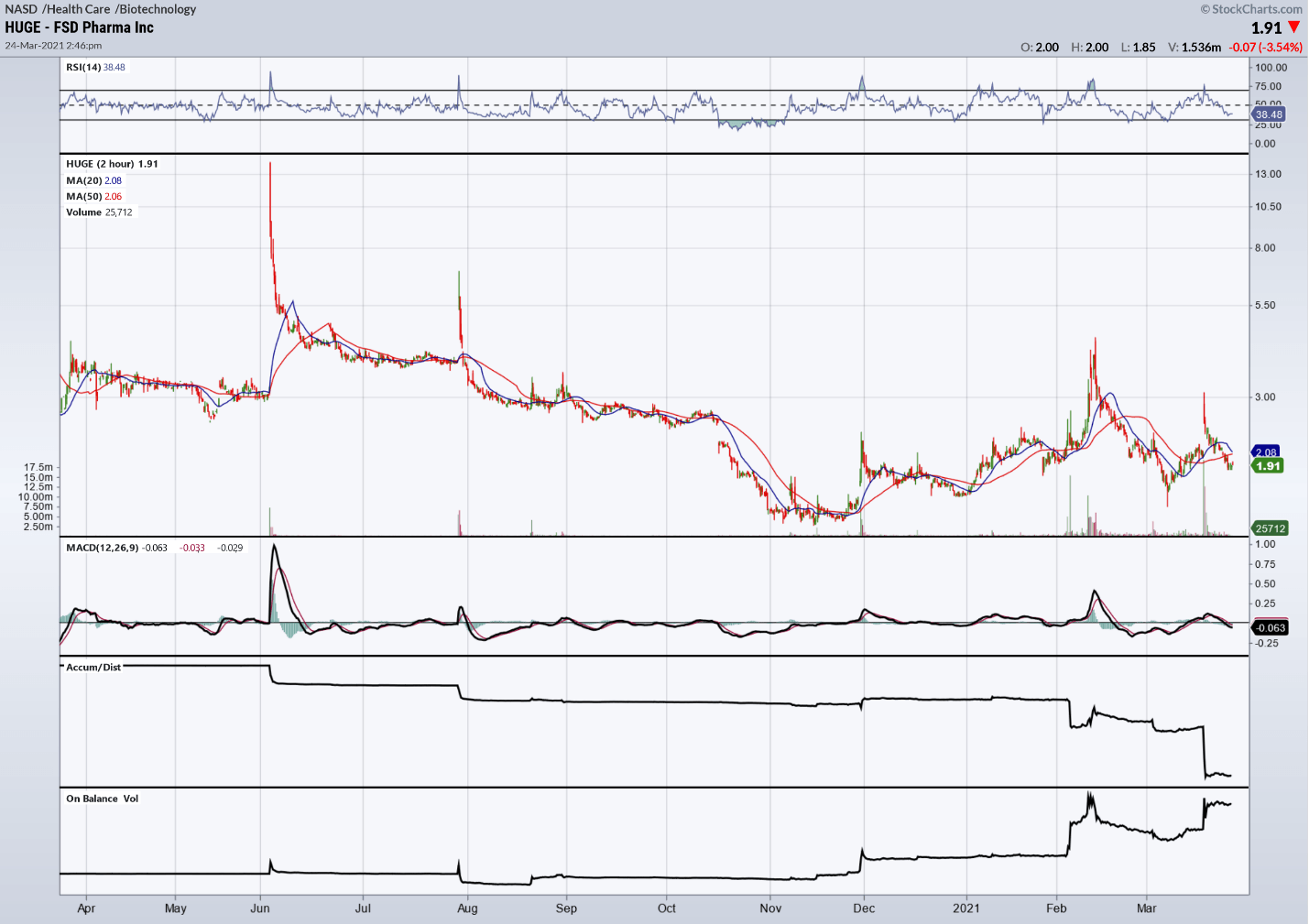Click the Oct label on the time axis
Viewport: 1309px width, 924px height.
[667, 908]
